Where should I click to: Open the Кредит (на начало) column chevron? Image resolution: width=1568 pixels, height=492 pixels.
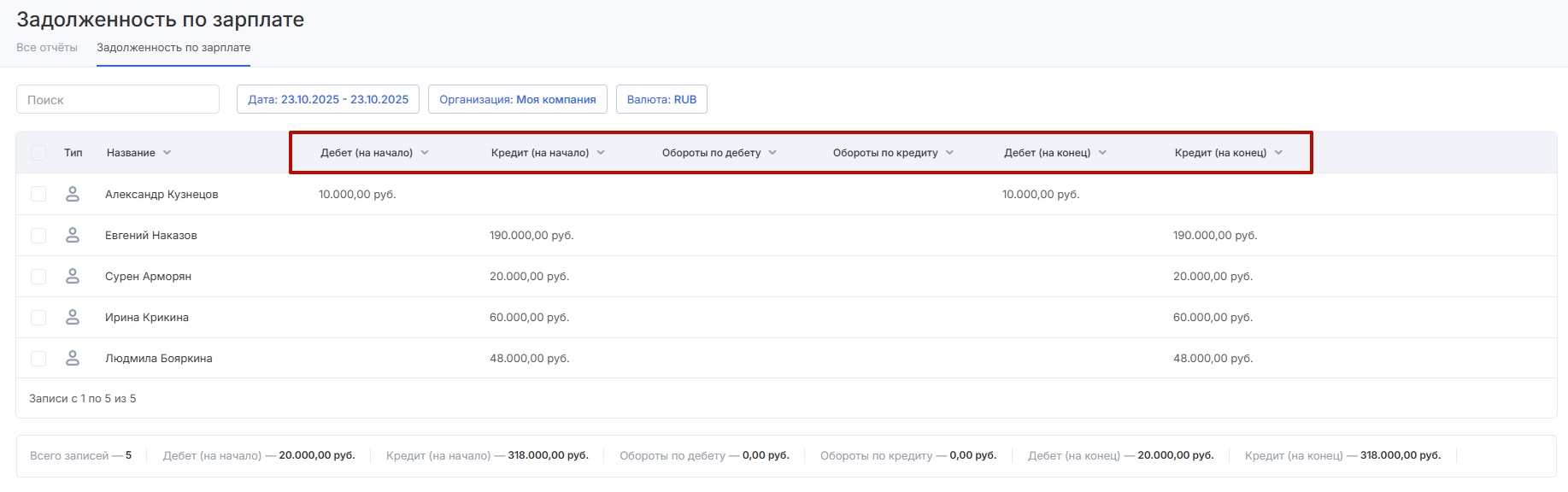click(x=601, y=153)
